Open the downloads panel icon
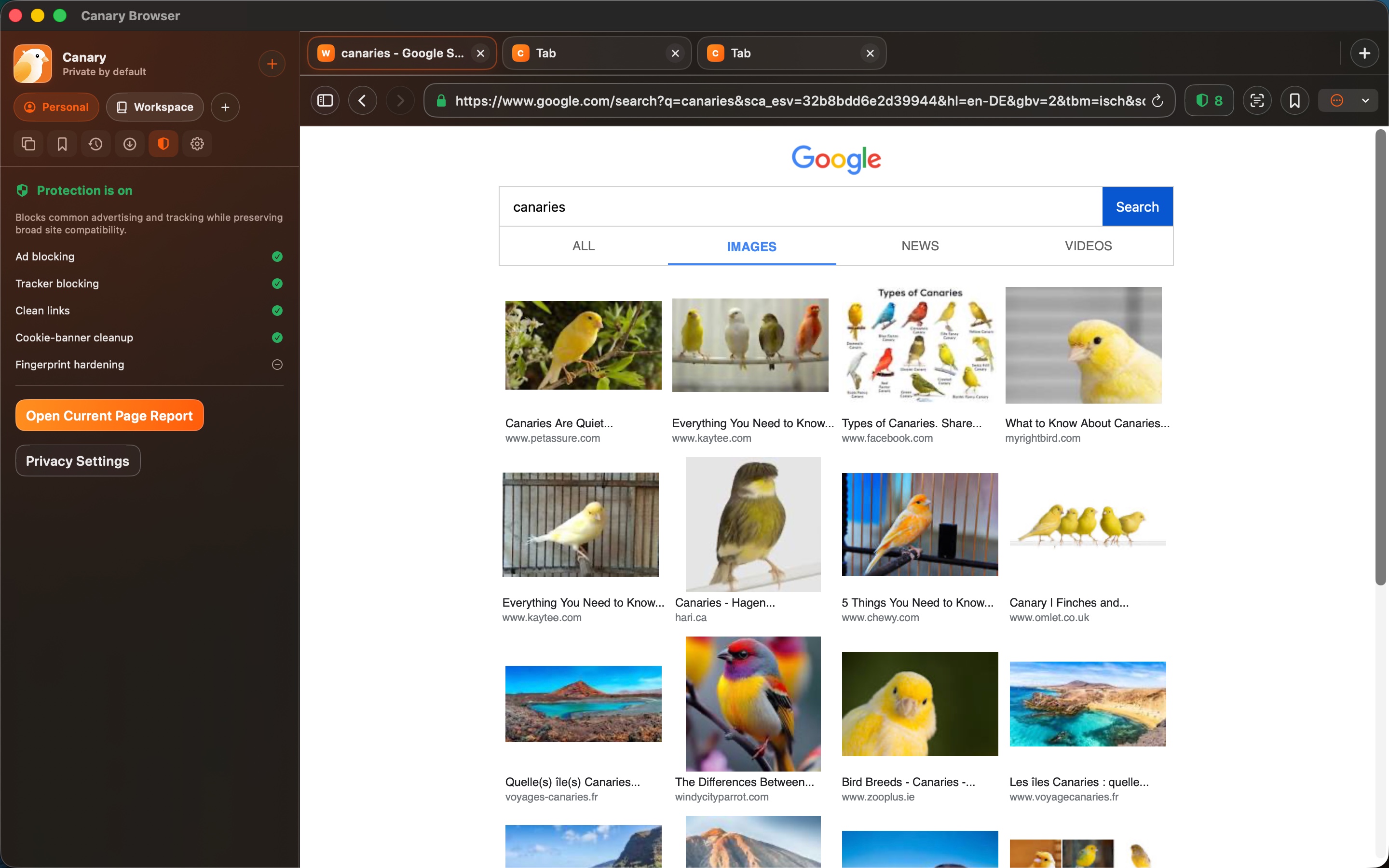 130,144
